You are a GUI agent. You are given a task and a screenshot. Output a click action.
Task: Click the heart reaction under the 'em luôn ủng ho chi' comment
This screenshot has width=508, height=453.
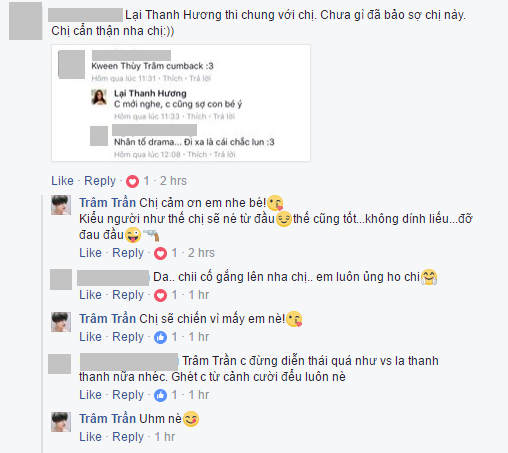coord(160,295)
